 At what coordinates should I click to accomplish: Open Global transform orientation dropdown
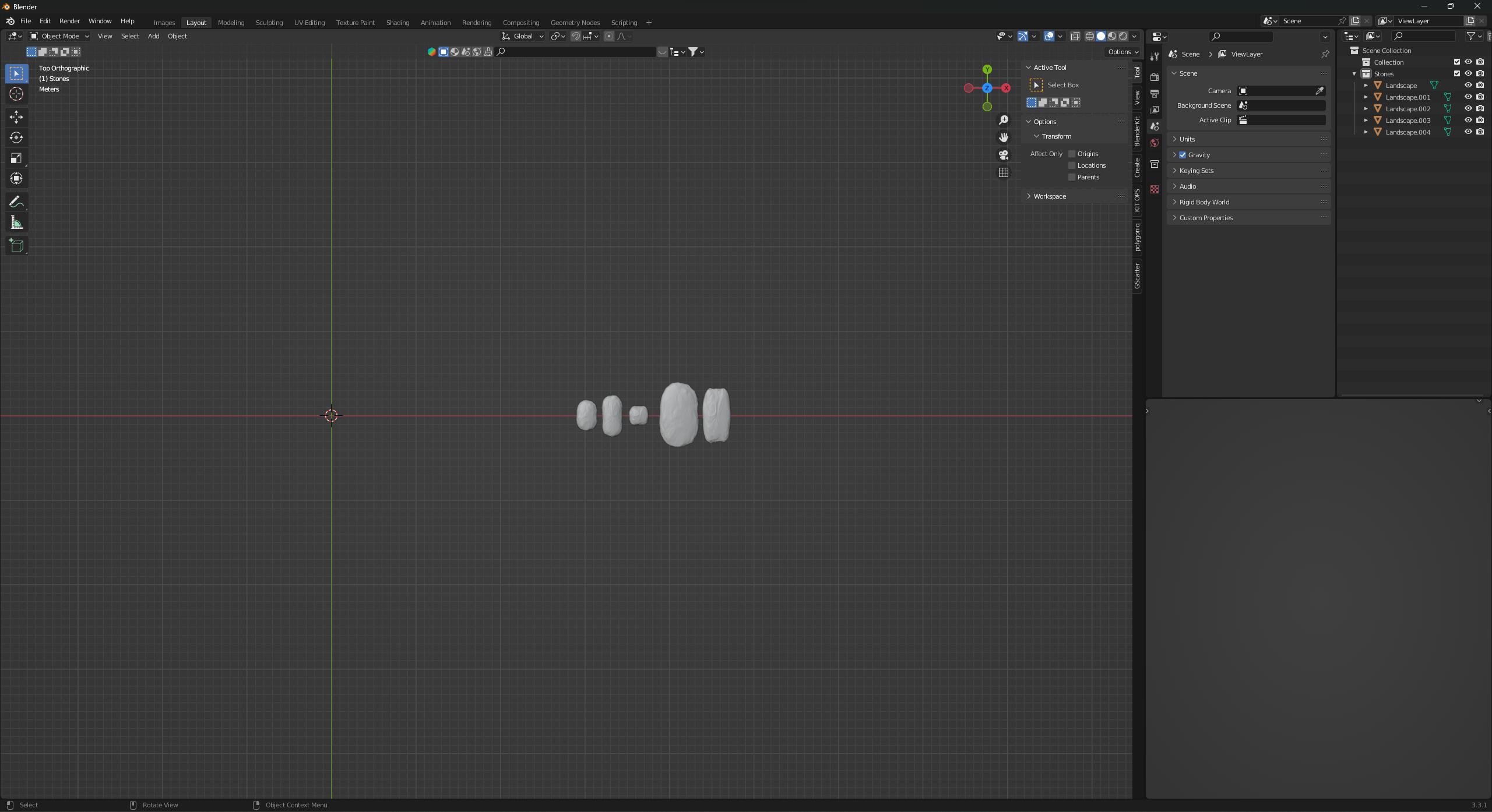pyautogui.click(x=523, y=36)
